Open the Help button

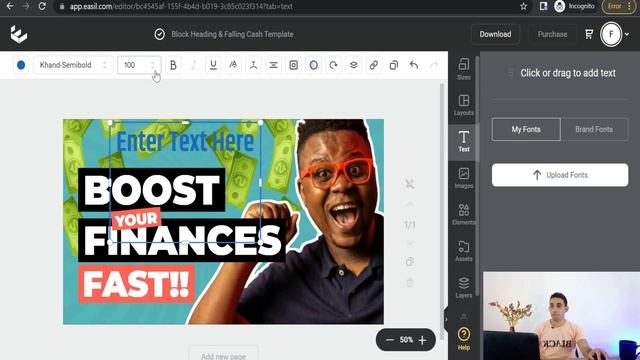[464, 338]
